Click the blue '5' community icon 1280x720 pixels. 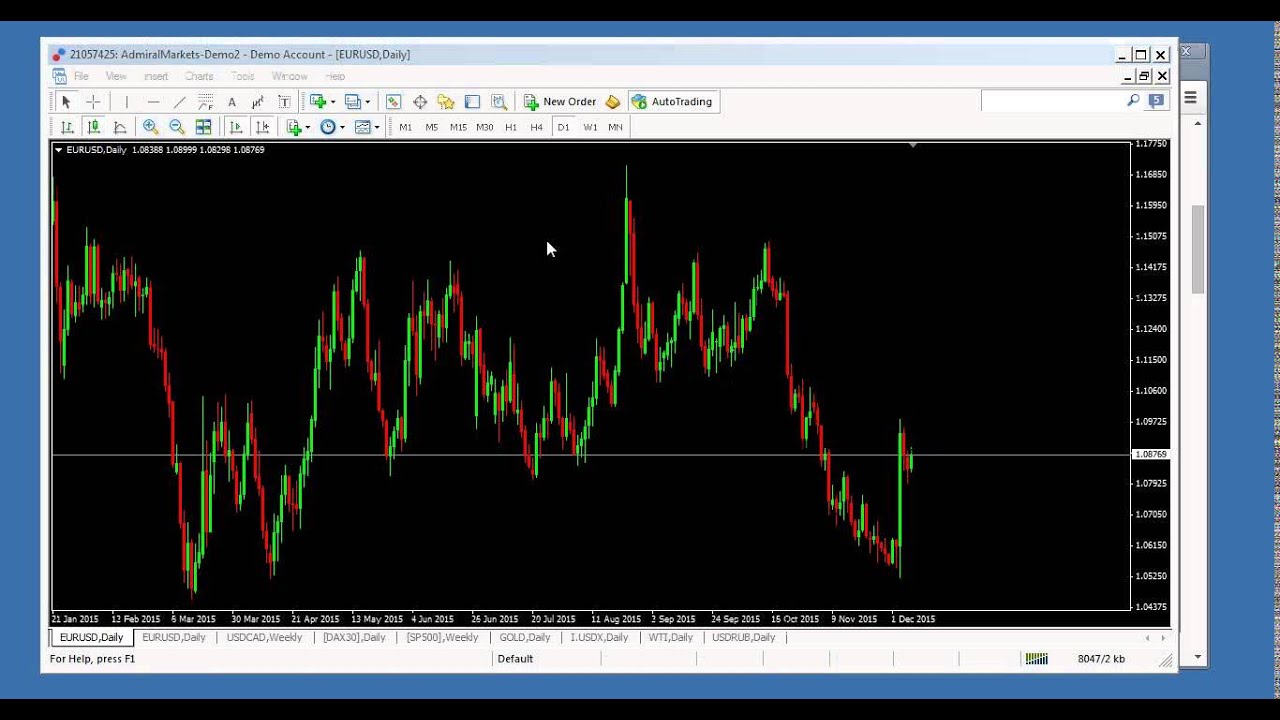click(1156, 101)
